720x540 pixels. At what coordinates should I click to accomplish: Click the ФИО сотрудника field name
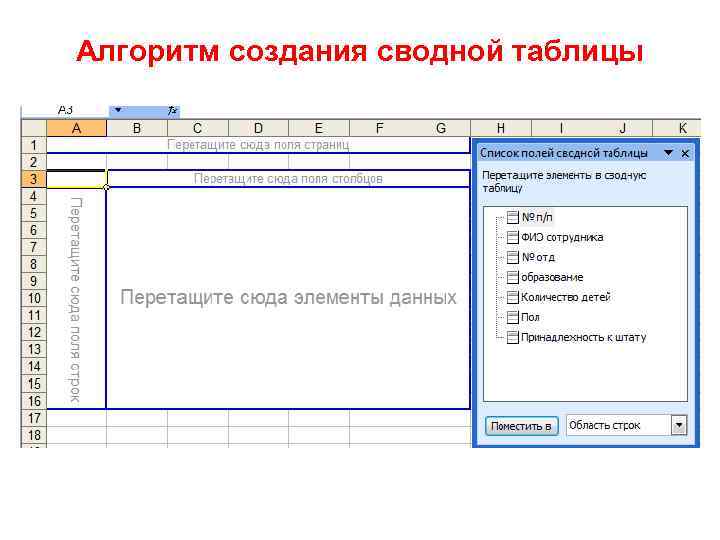tap(562, 237)
